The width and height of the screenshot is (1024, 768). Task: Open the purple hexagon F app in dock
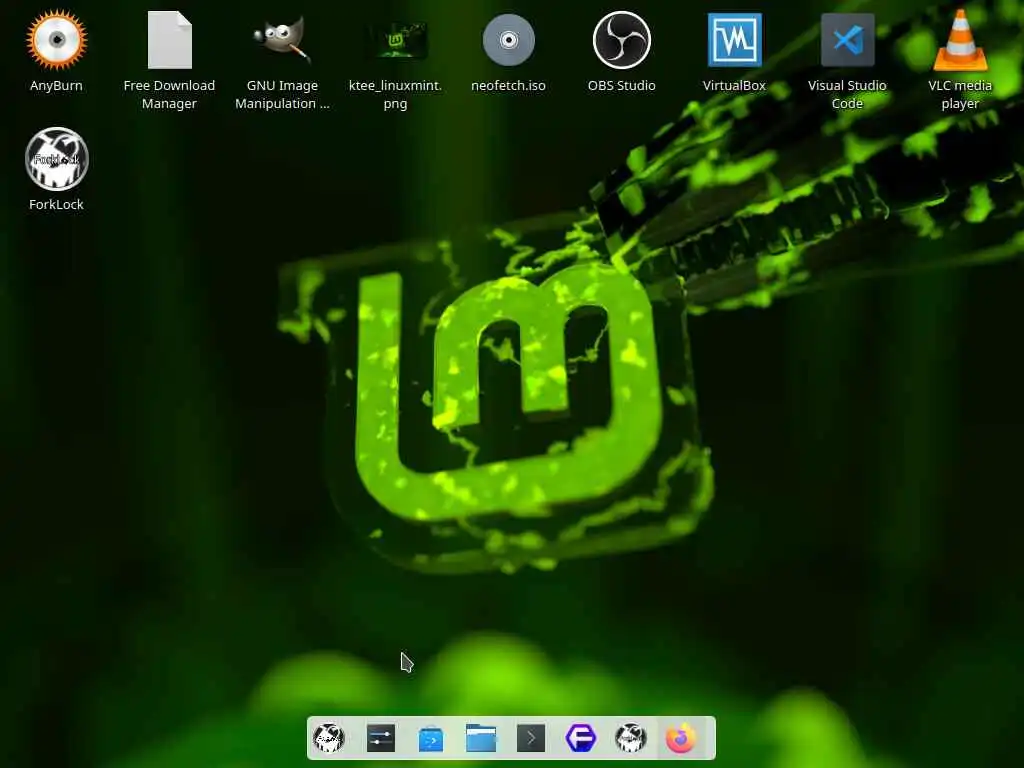click(581, 739)
